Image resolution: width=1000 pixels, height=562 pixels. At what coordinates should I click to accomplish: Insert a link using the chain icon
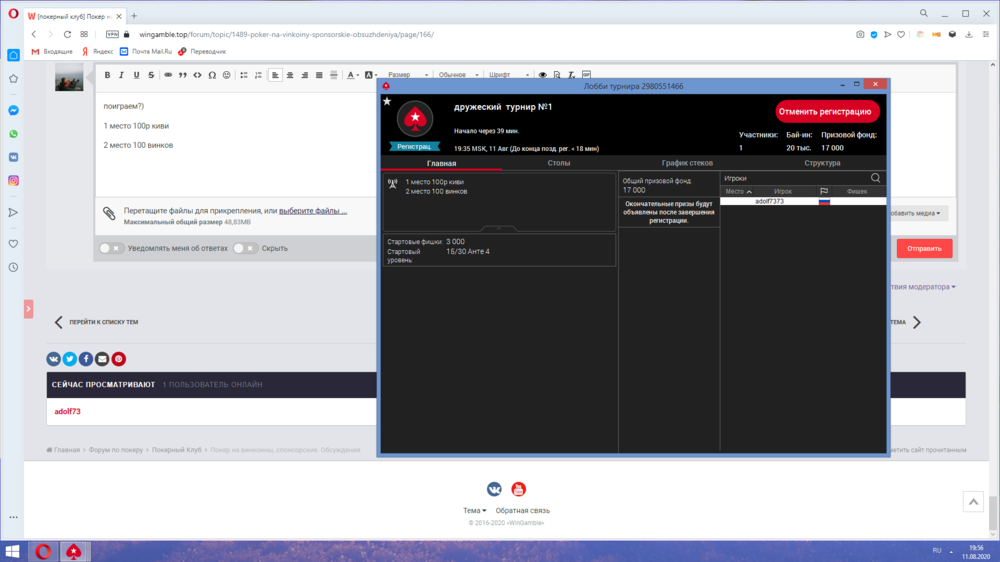168,75
